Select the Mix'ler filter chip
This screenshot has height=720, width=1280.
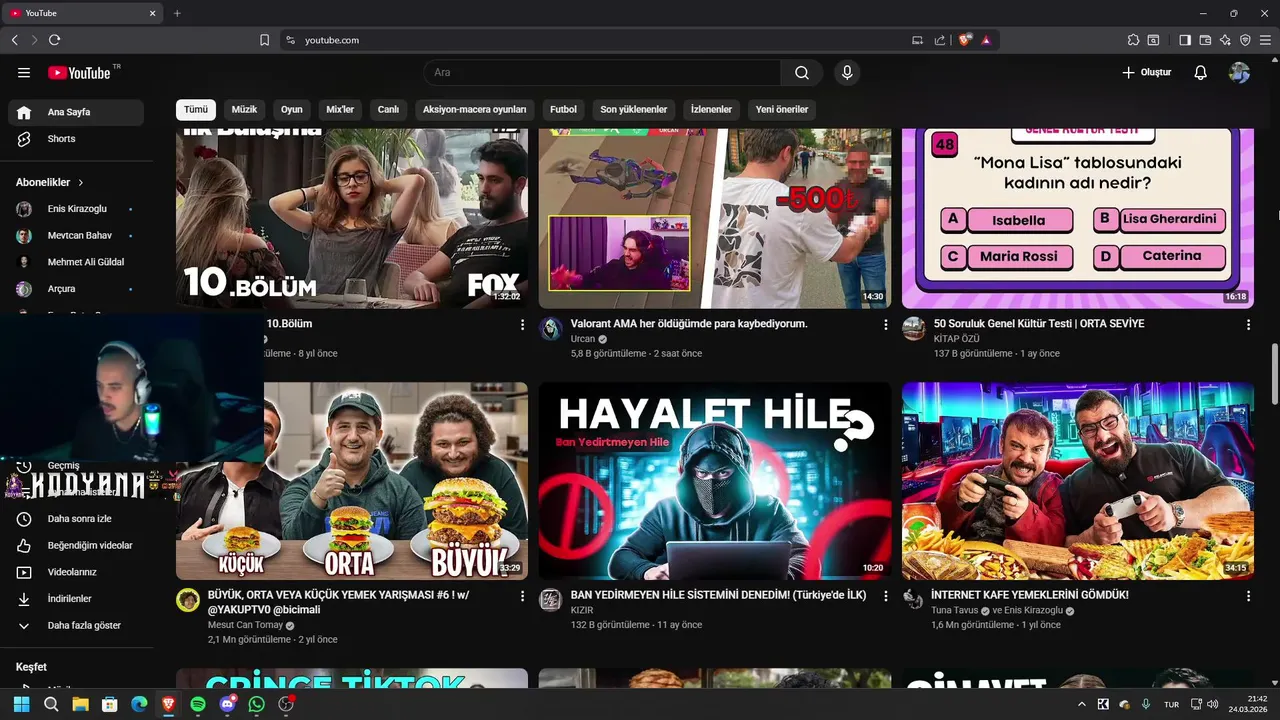tap(340, 109)
